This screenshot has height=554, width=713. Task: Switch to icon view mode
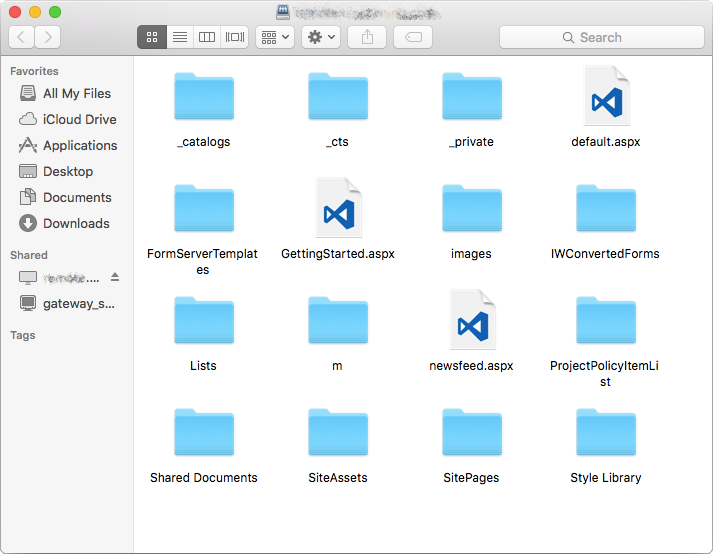(152, 37)
